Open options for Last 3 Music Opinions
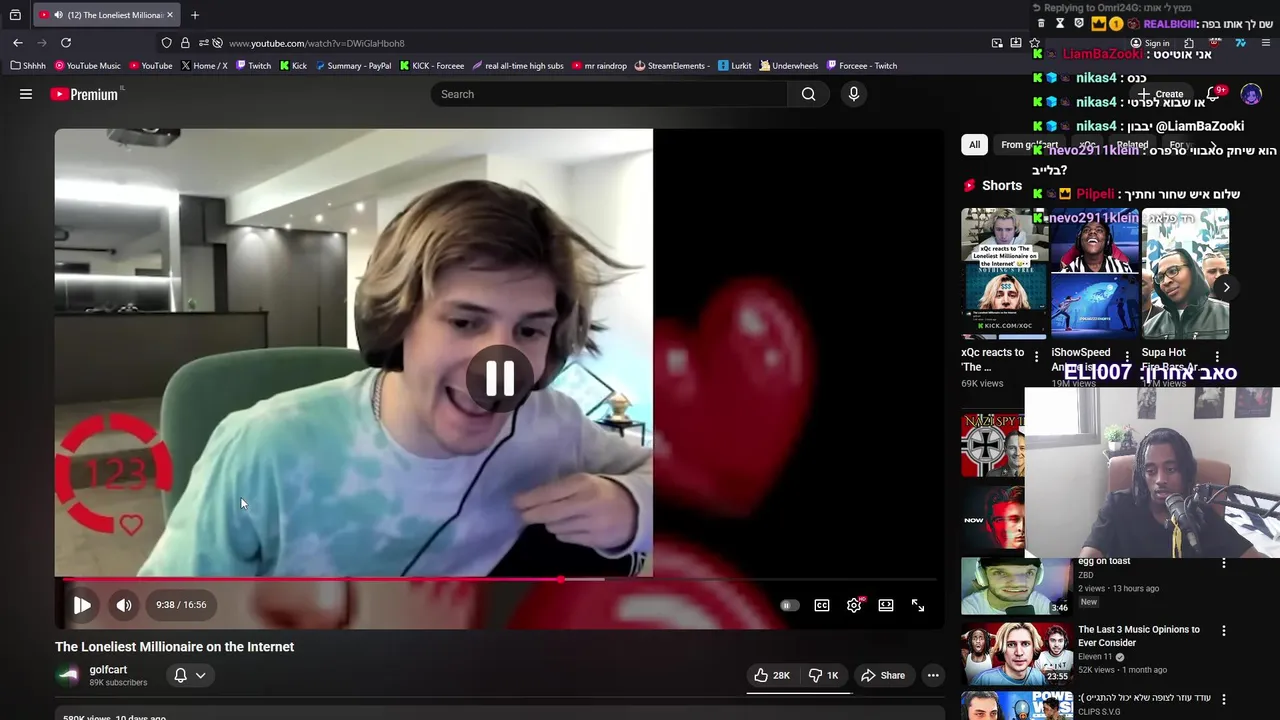 1223,631
